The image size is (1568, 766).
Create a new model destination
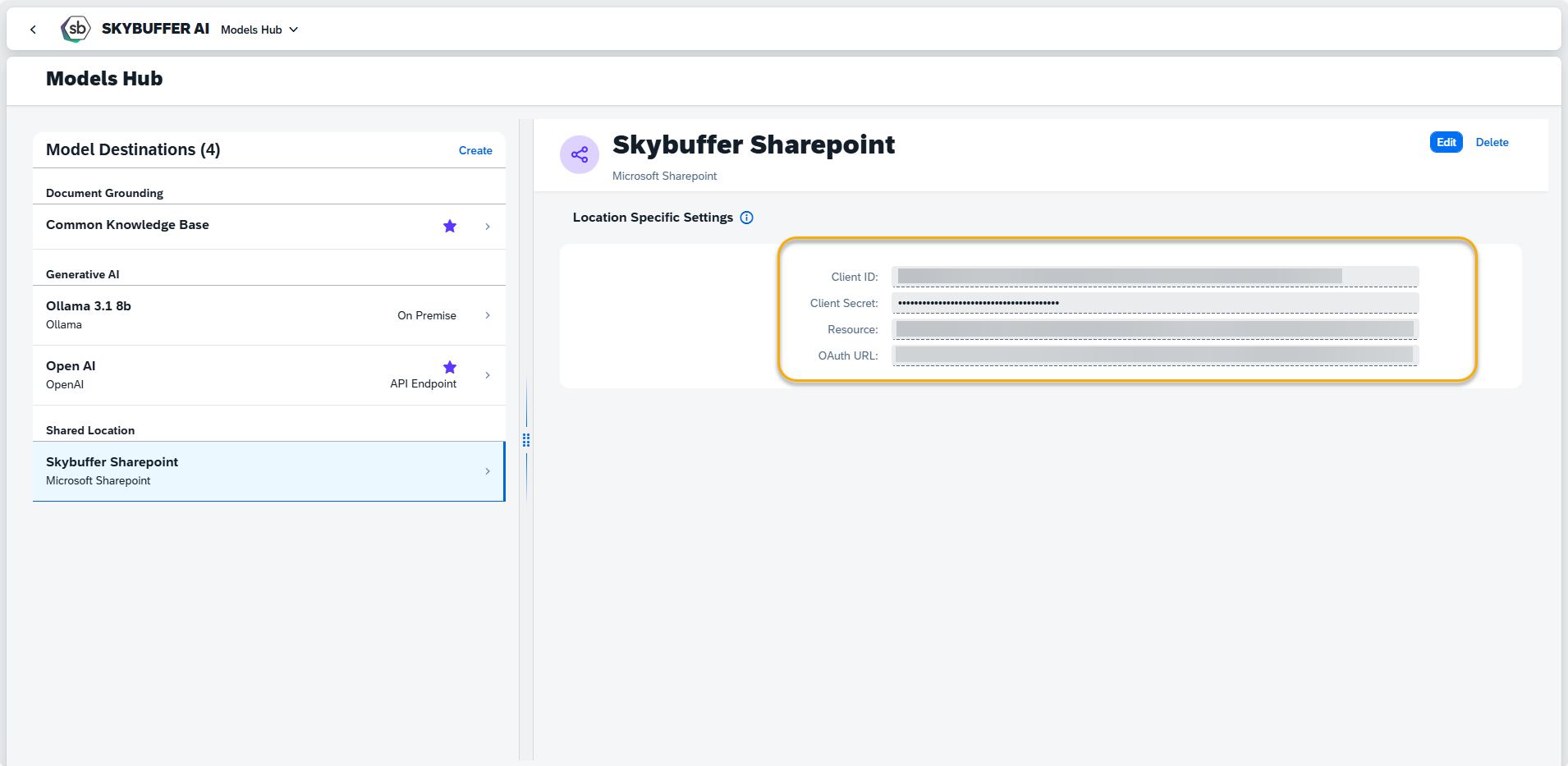[475, 150]
